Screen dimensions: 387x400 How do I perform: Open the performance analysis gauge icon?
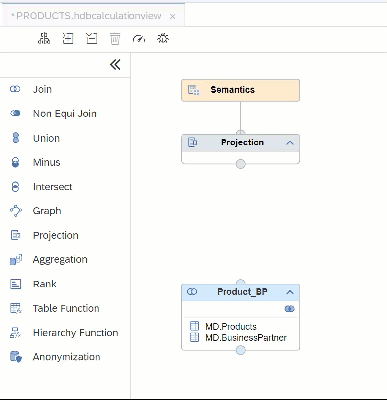click(x=139, y=39)
